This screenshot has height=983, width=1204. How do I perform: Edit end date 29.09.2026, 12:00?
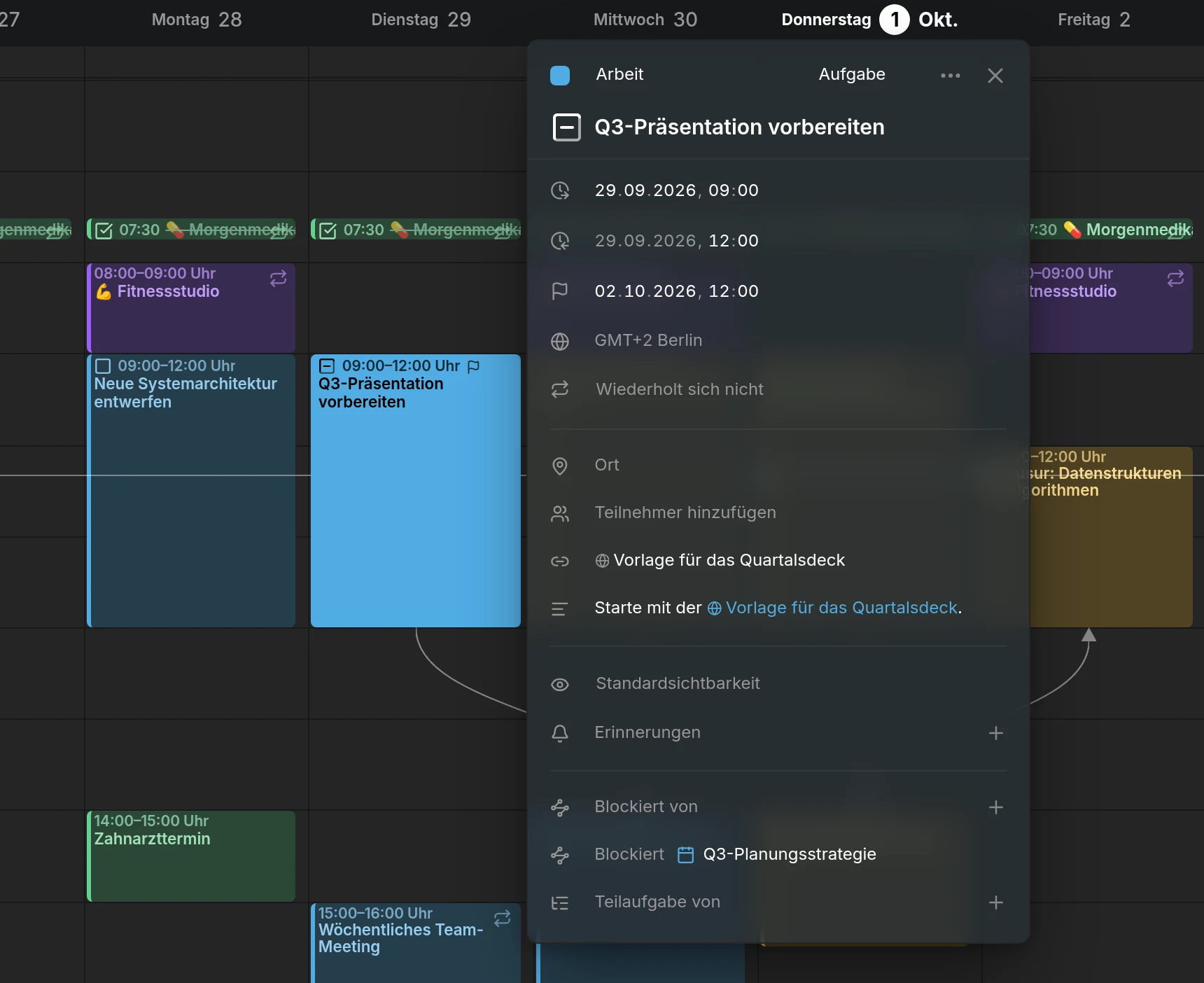coord(677,241)
